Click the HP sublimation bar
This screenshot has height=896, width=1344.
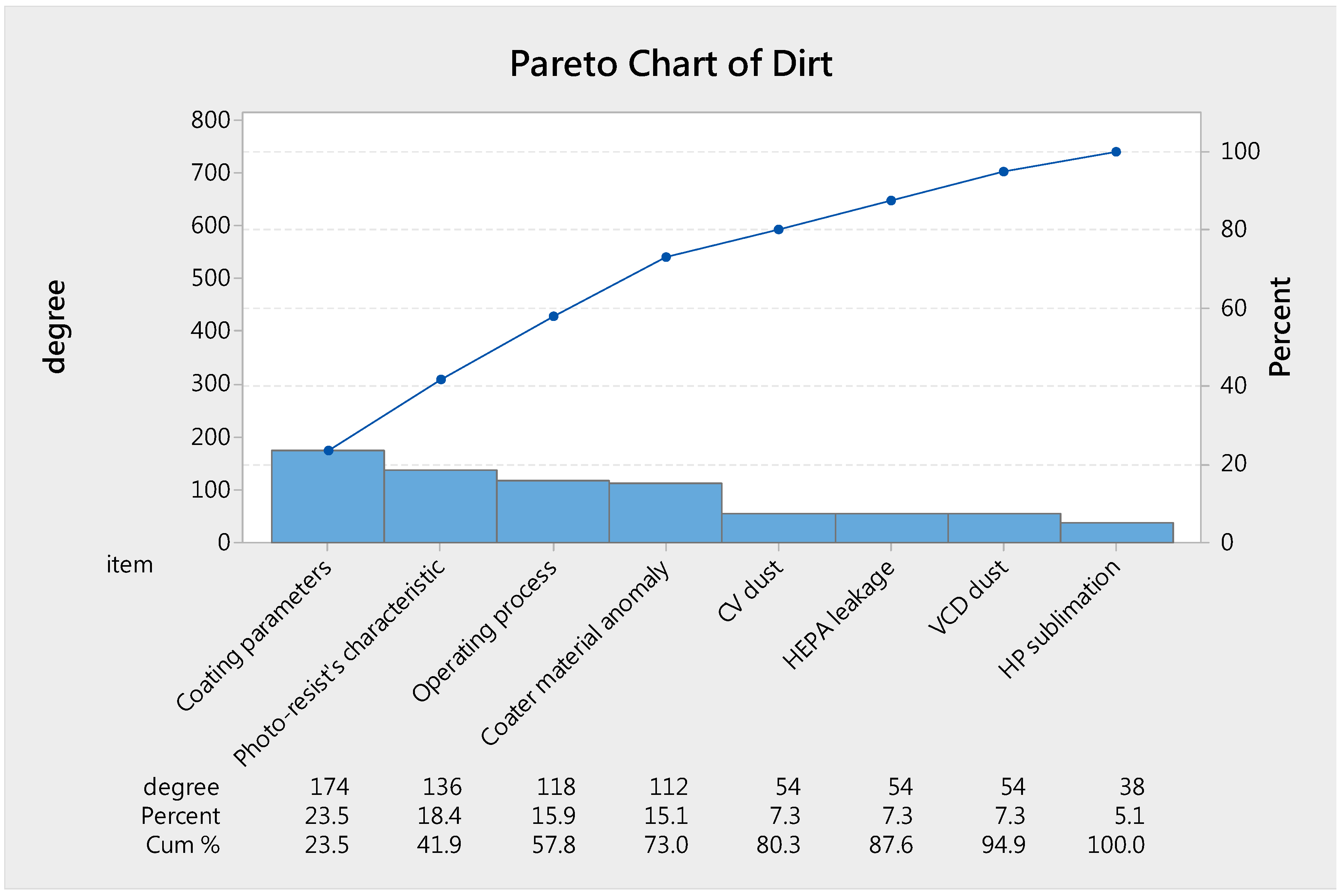pos(1117,533)
